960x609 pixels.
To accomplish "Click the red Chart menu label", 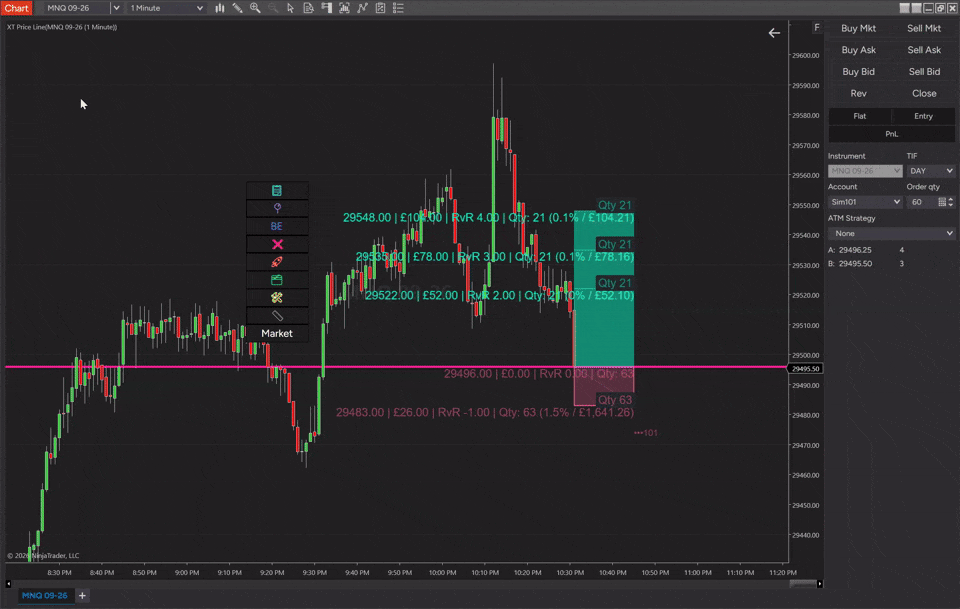I will point(16,8).
